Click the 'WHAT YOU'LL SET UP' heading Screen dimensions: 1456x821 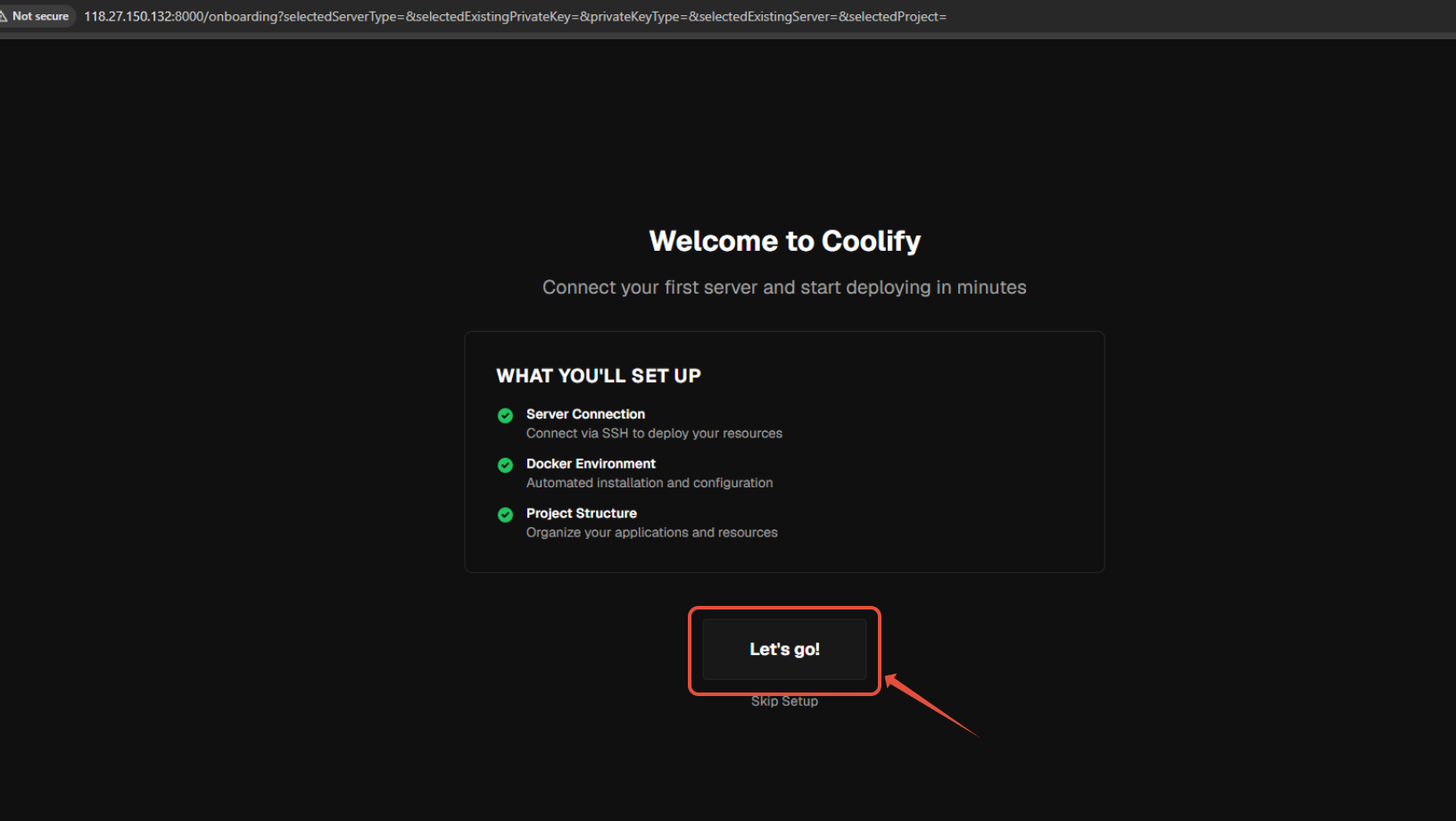[599, 376]
